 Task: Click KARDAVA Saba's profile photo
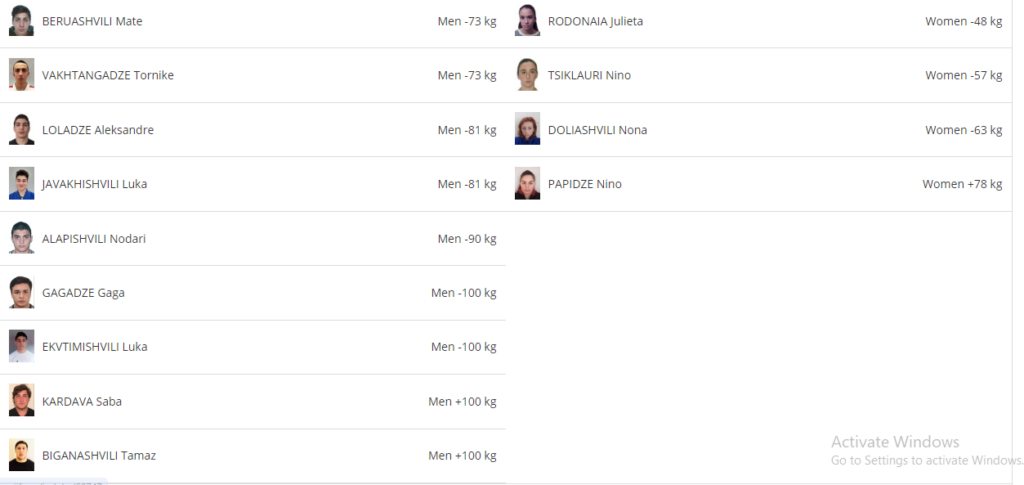click(x=22, y=400)
